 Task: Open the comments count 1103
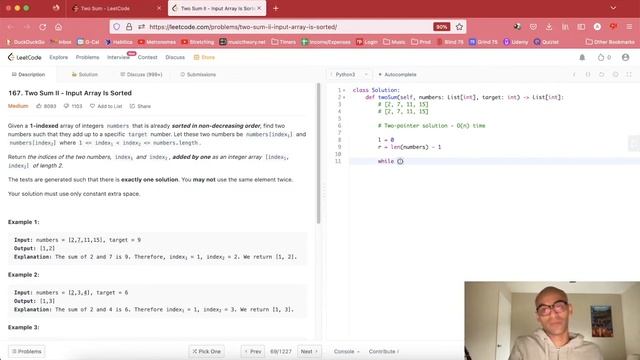tap(73, 106)
